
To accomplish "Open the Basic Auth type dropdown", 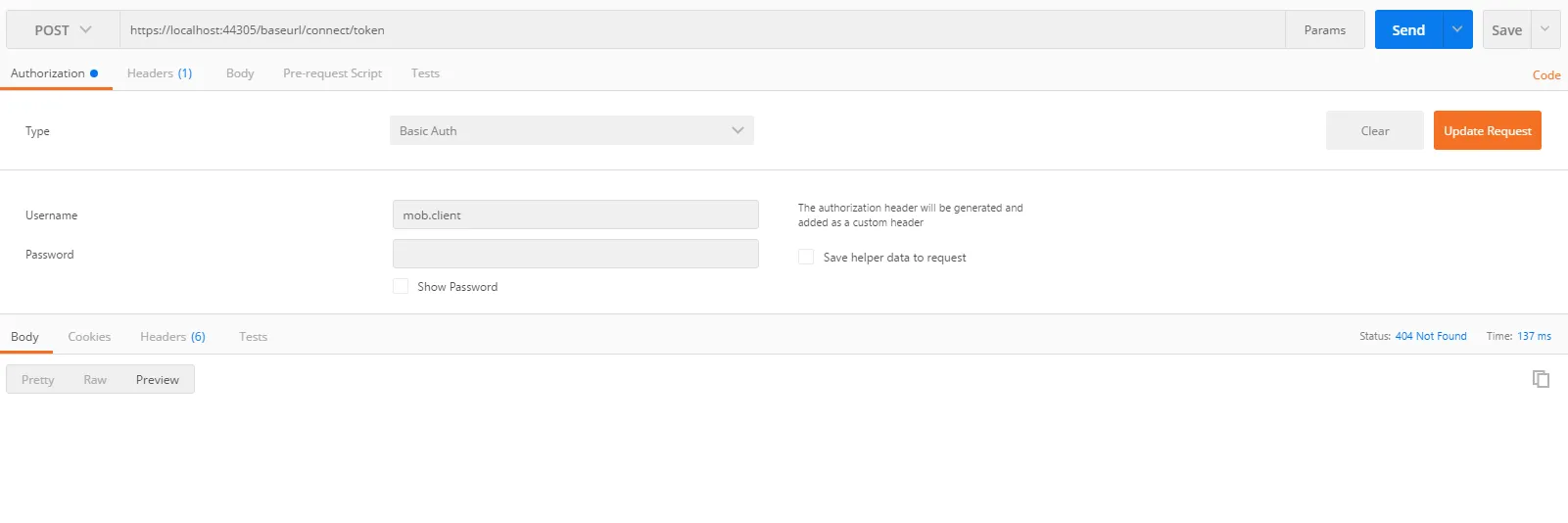I will click(572, 131).
